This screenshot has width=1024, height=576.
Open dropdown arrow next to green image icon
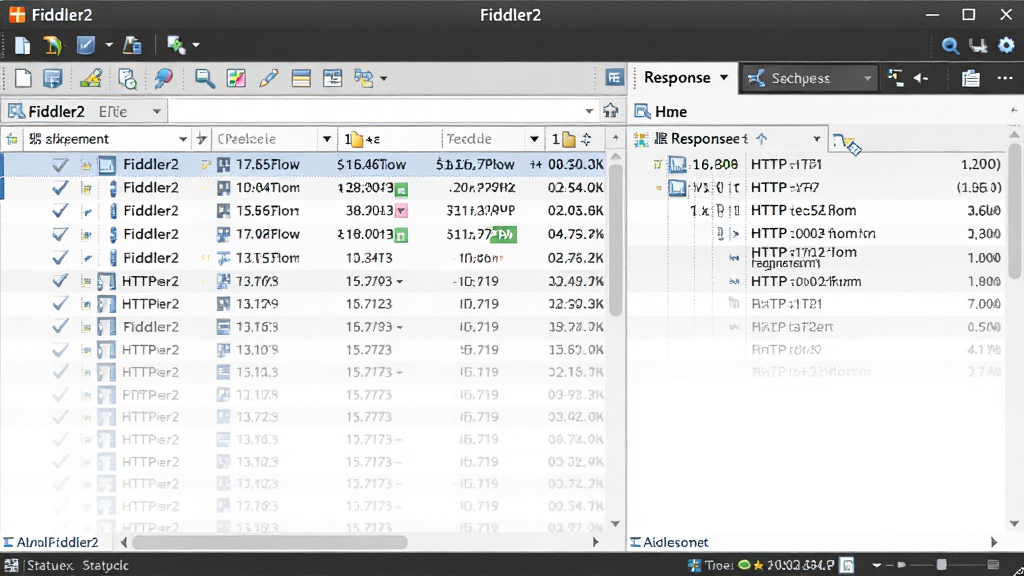195,46
